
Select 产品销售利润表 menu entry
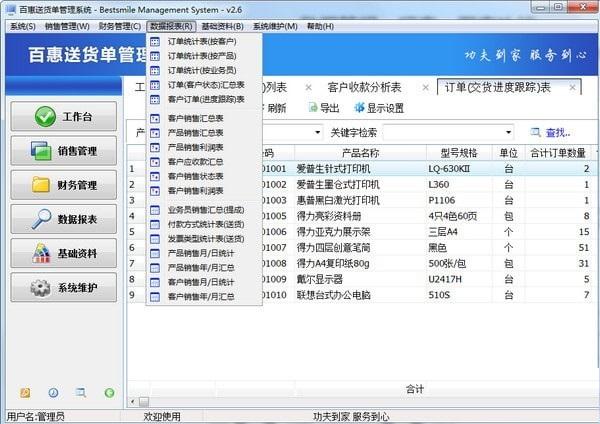pyautogui.click(x=195, y=147)
